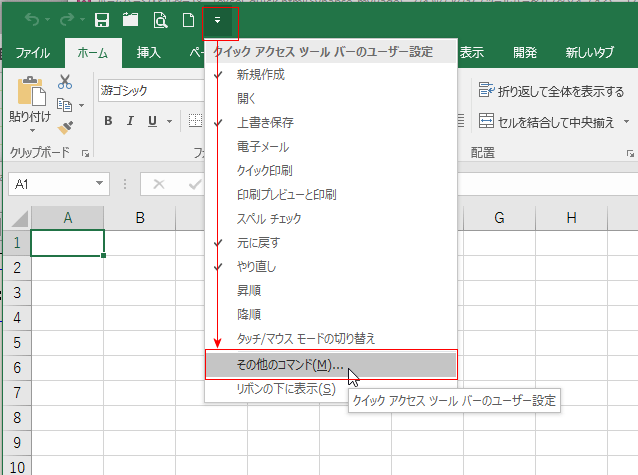Toggle 開く in the customize menu

tap(331, 99)
